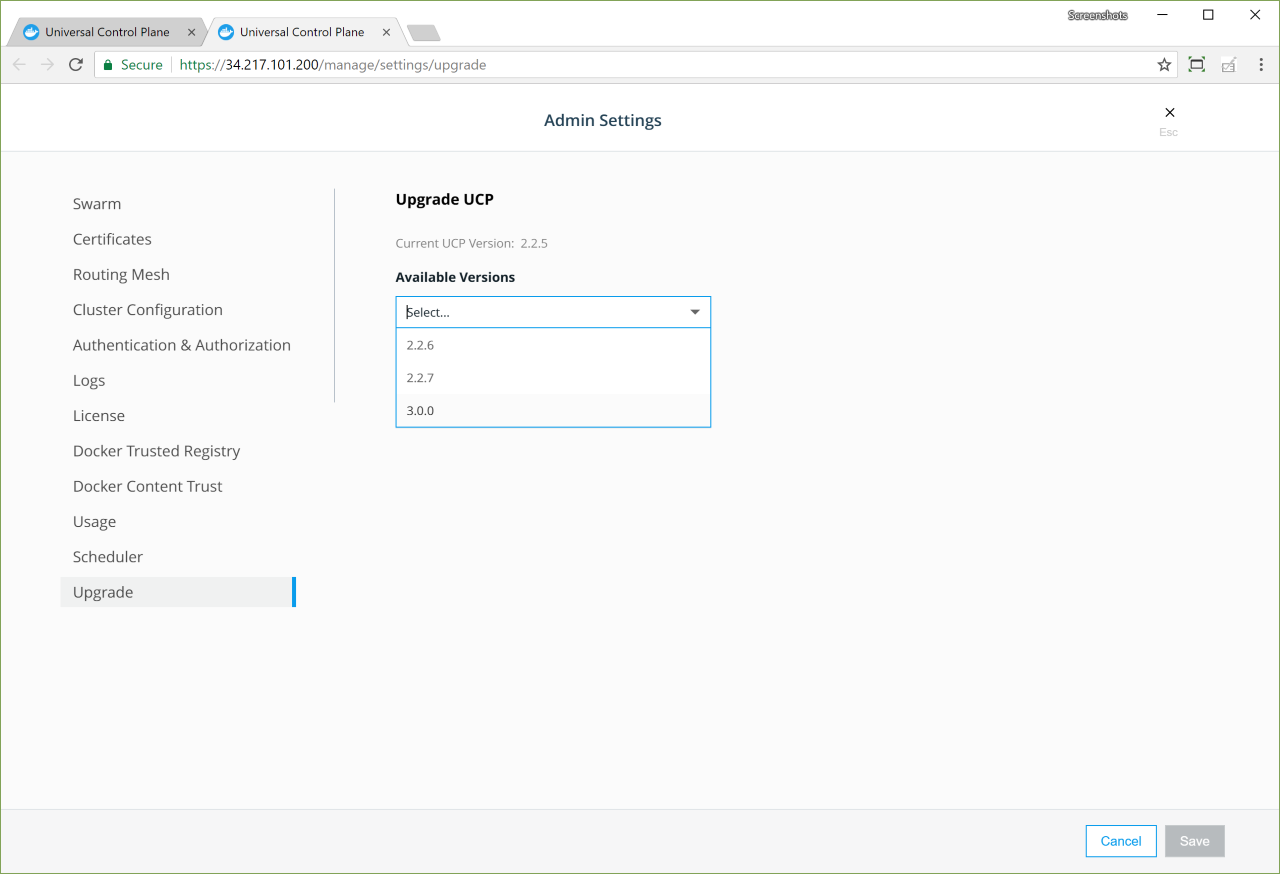Open the Docker Trusted Registry settings
Viewport: 1280px width, 874px height.
click(x=156, y=450)
